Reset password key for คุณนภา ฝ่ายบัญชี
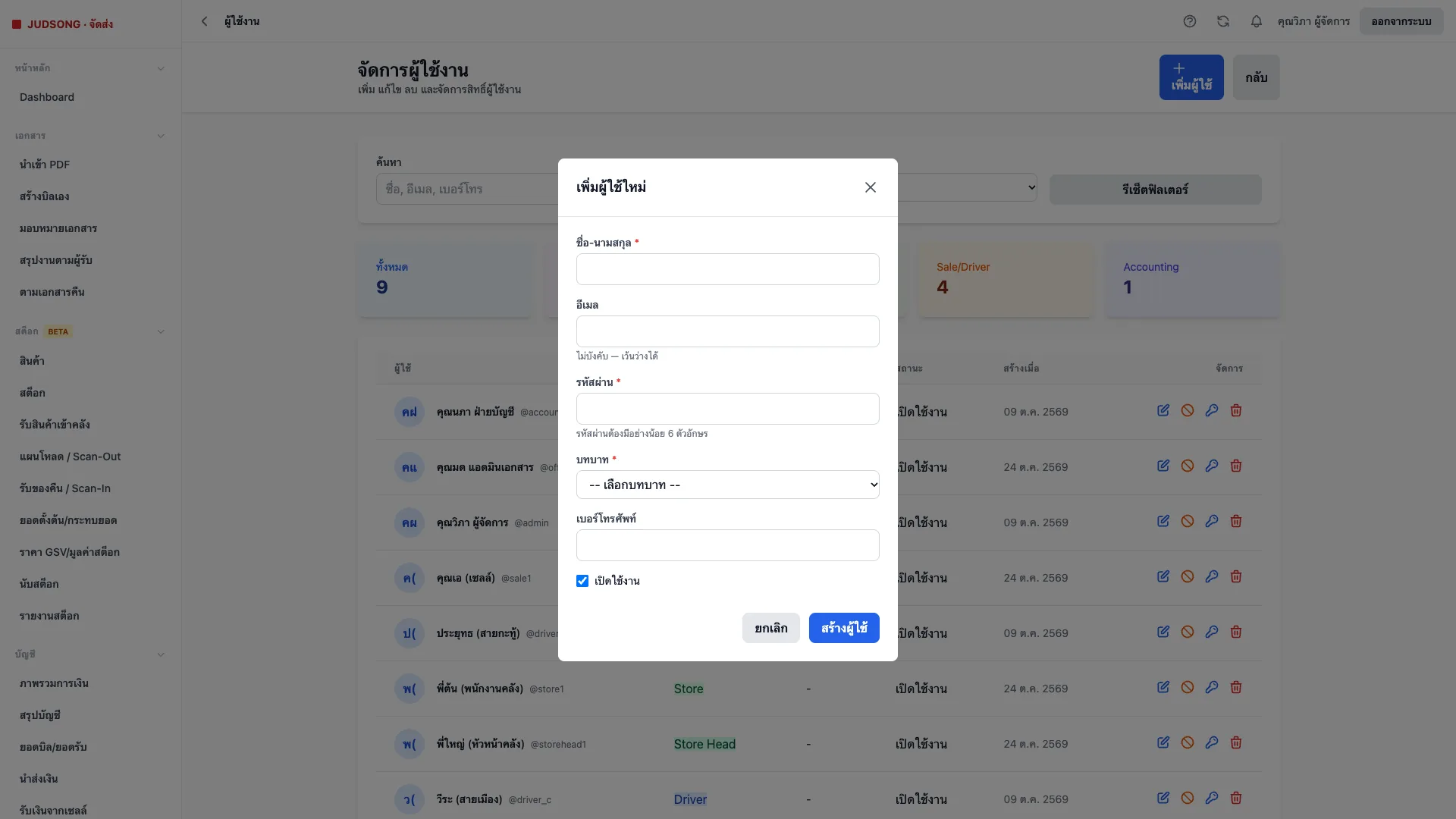 tap(1211, 410)
